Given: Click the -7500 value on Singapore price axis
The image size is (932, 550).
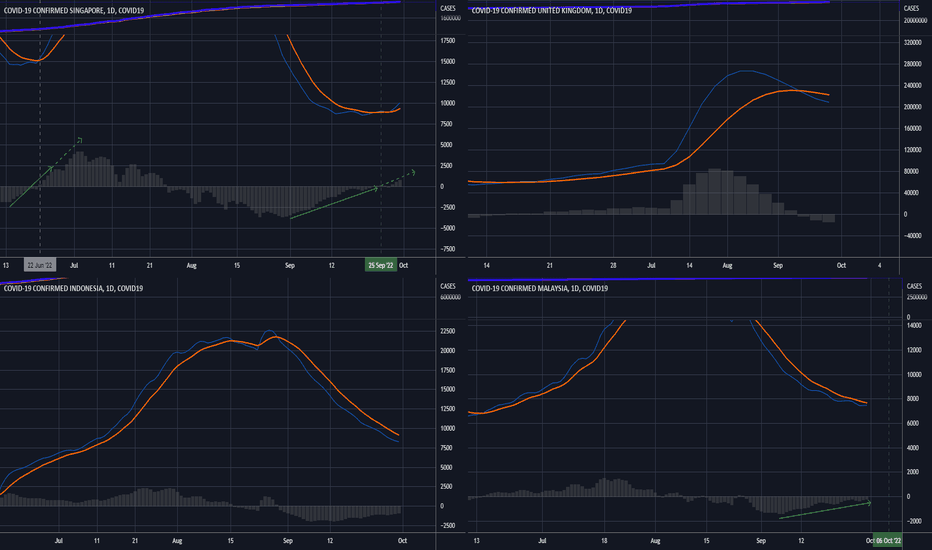Looking at the screenshot, I should (x=448, y=249).
